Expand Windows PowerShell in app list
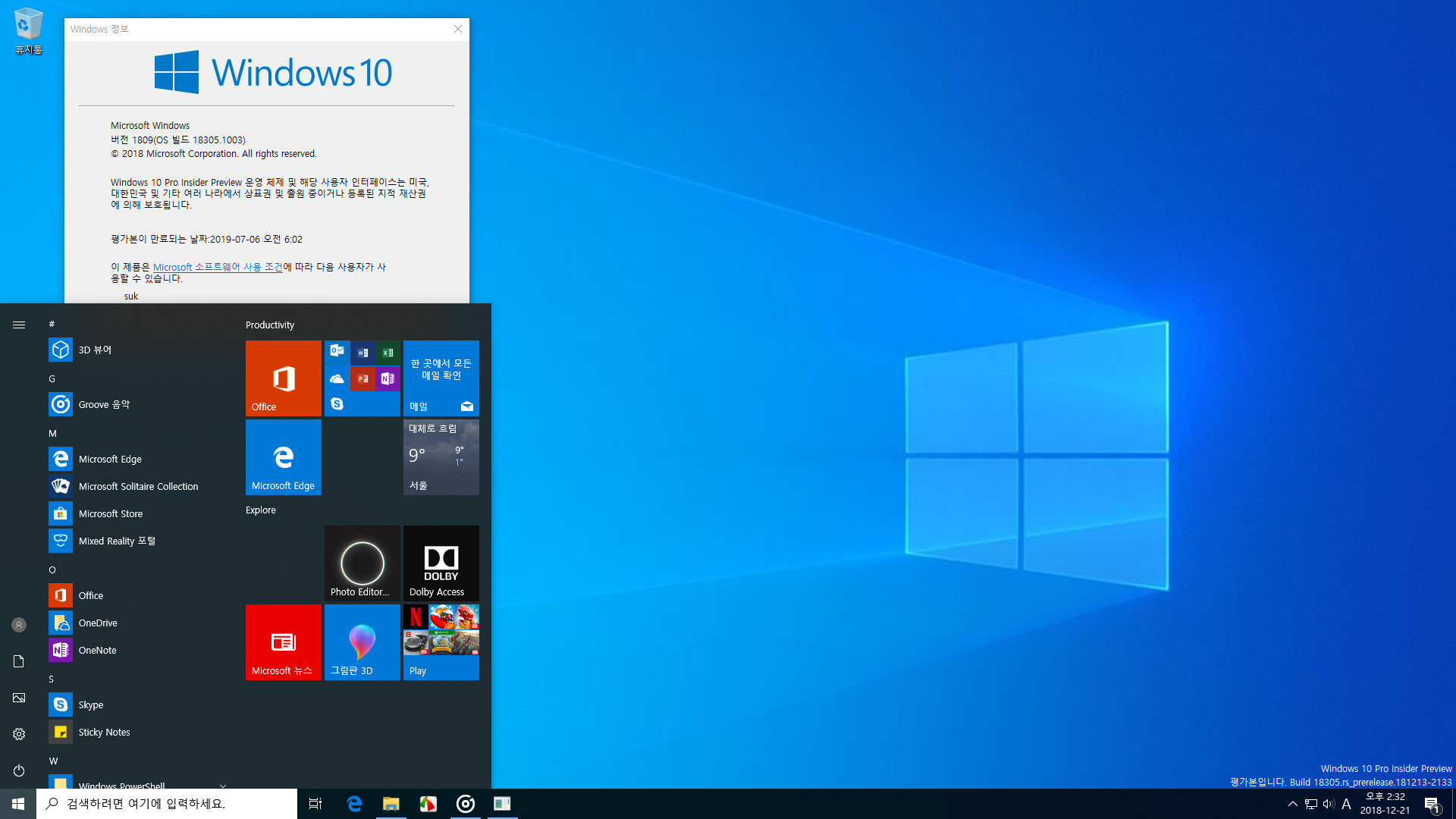The image size is (1456, 819). (x=222, y=785)
